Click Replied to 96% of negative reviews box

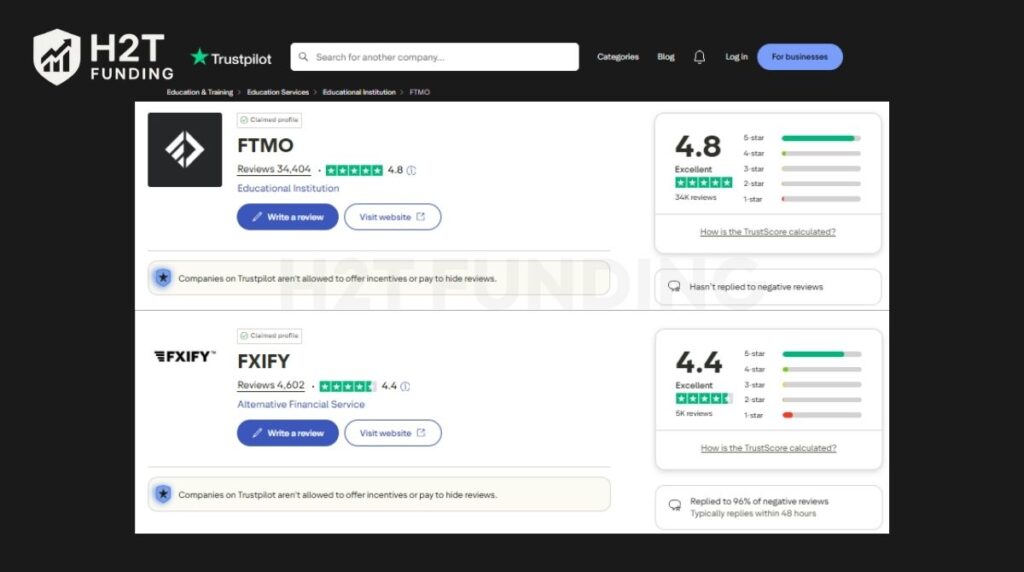point(768,507)
